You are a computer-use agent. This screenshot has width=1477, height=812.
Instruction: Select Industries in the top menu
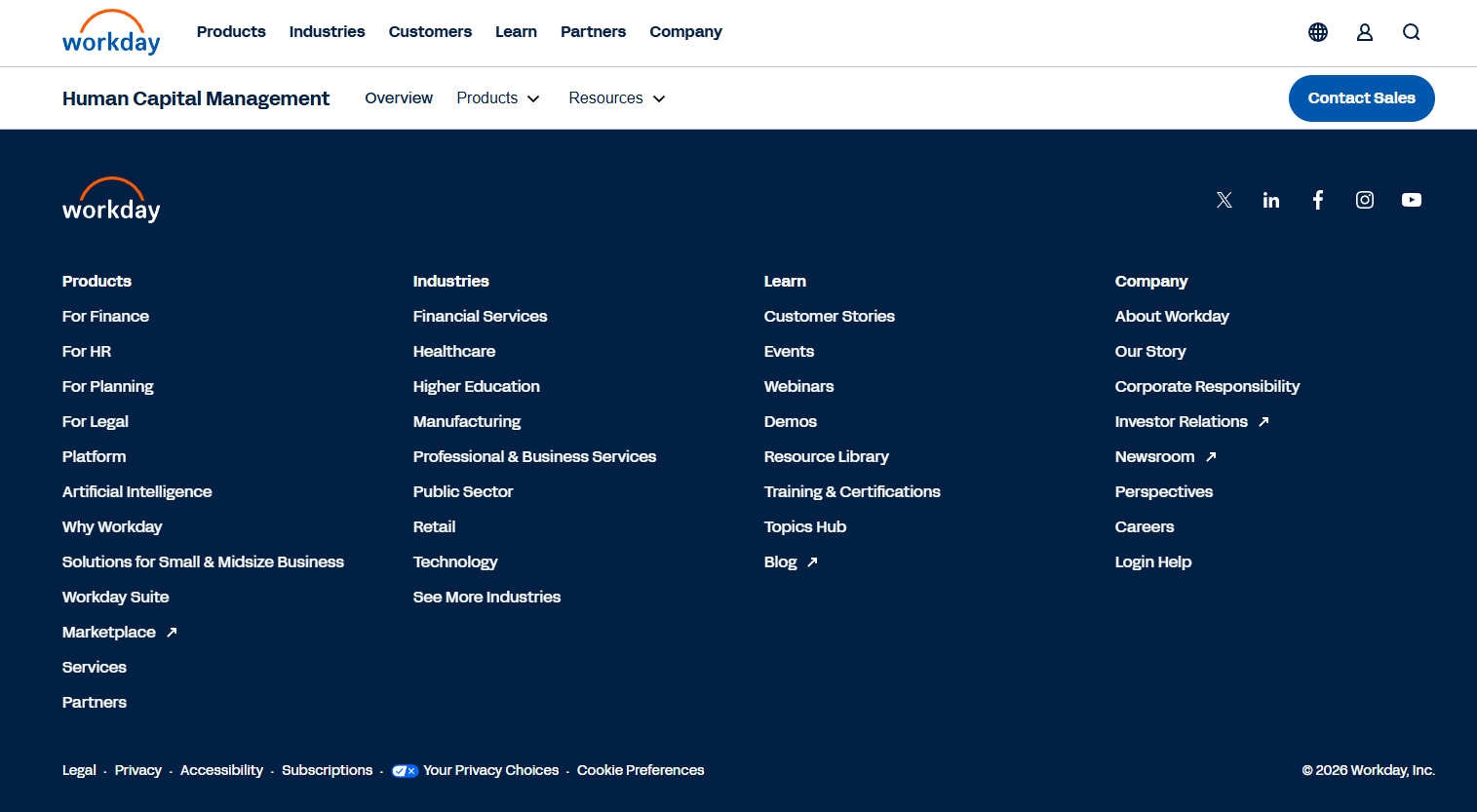click(x=327, y=31)
